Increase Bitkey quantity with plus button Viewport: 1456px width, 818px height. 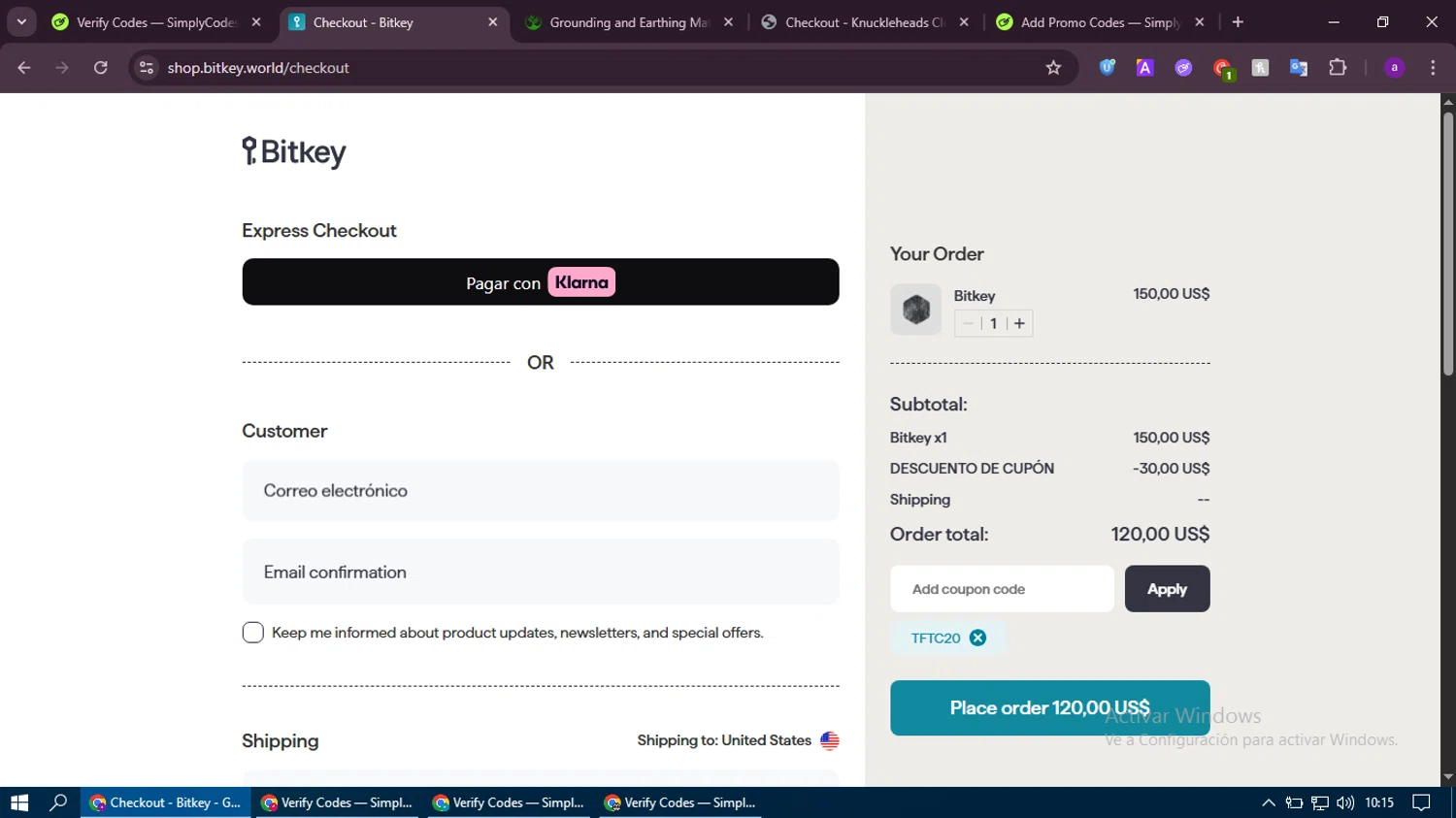pos(1019,323)
